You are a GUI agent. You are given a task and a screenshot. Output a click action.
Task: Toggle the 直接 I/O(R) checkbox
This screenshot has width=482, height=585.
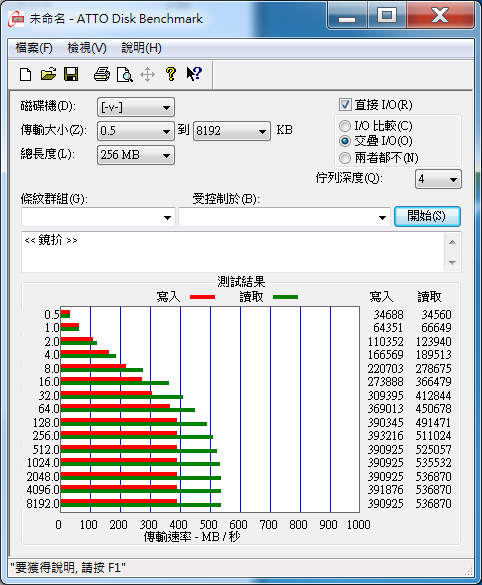pos(345,104)
